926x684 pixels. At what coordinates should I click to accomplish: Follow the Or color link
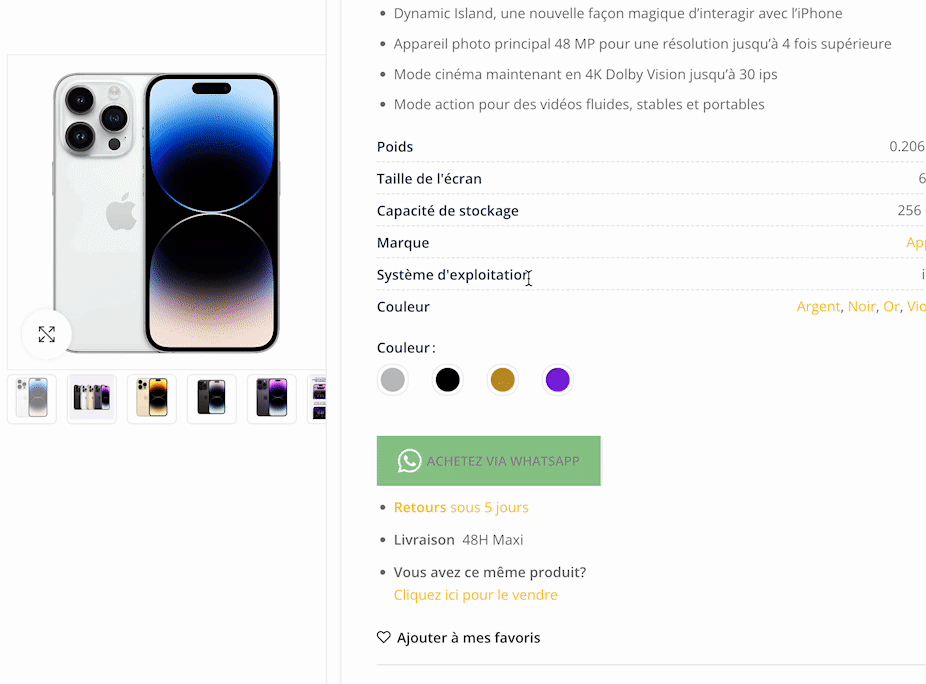[891, 307]
